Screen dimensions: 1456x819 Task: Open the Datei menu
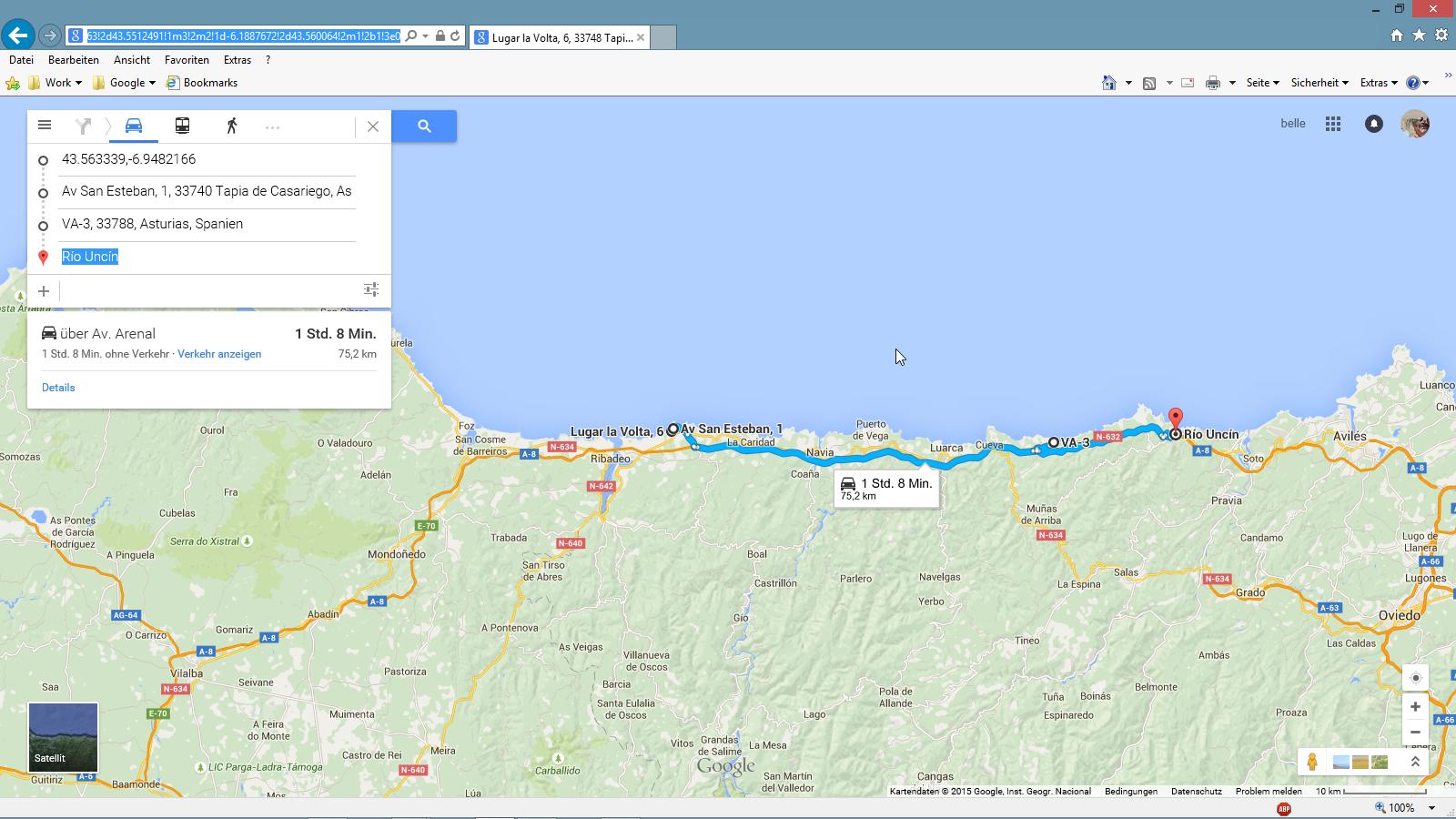point(21,60)
